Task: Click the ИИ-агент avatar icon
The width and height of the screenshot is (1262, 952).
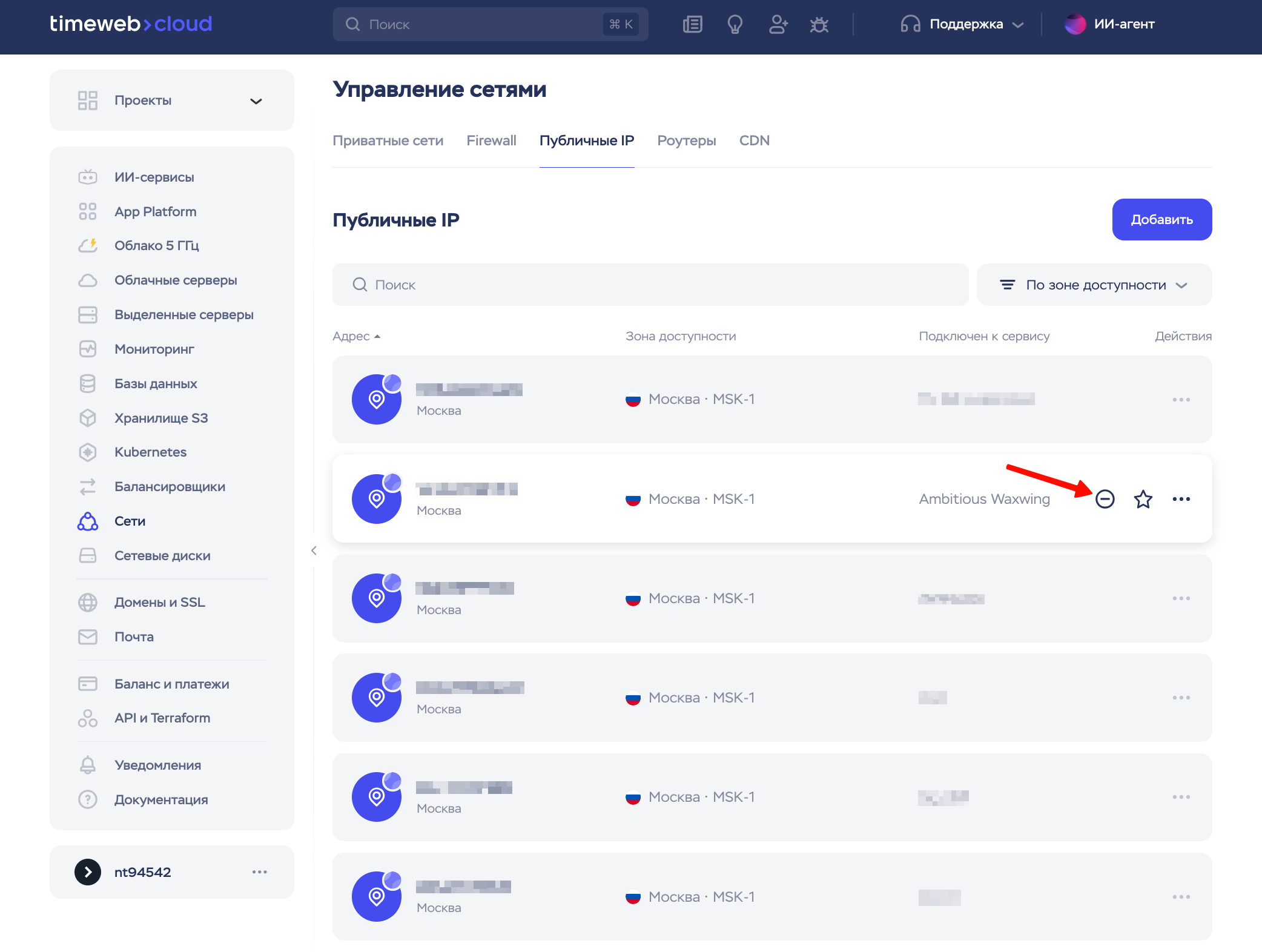Action: point(1075,24)
